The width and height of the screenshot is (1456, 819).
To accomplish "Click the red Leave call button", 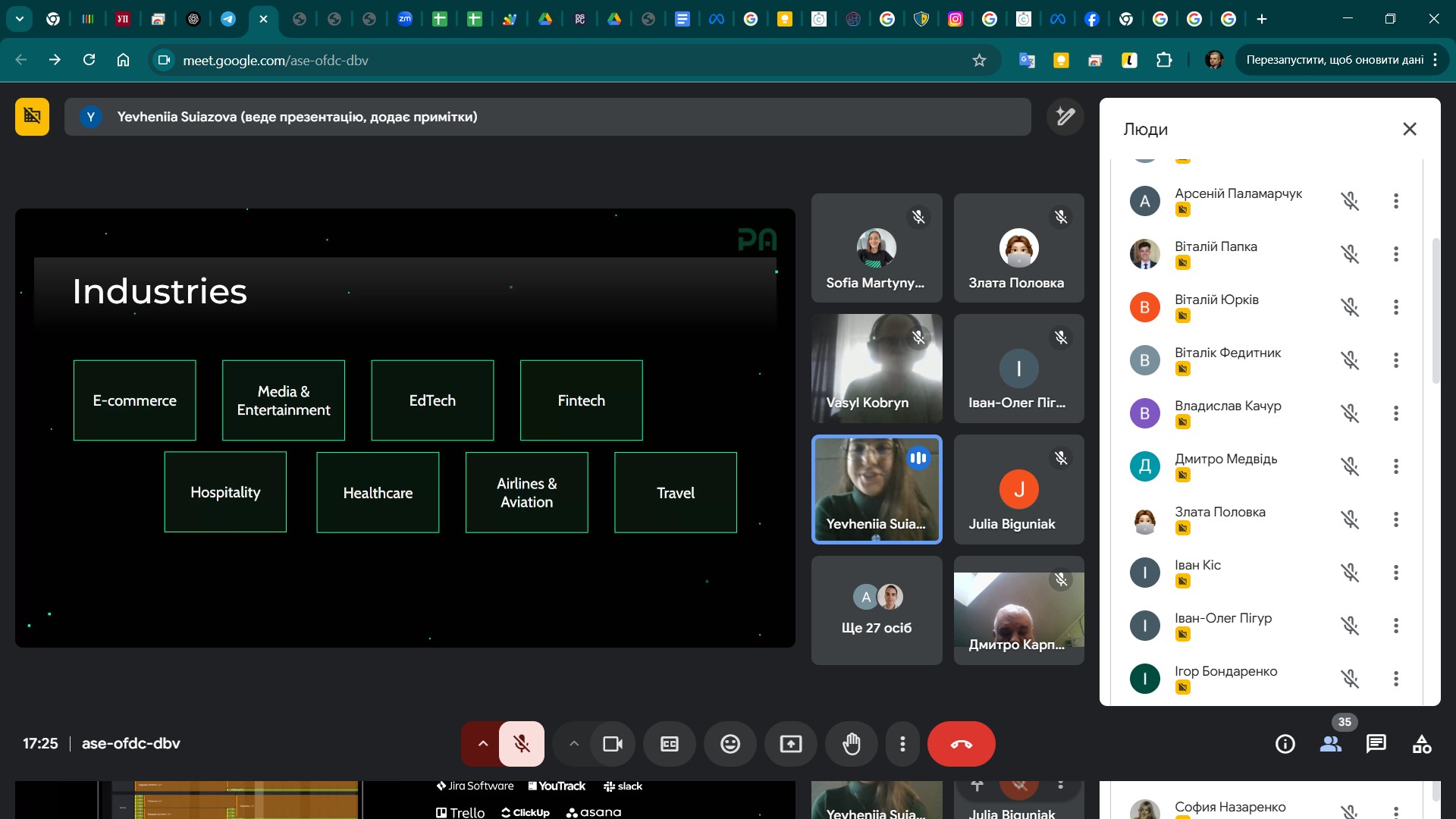I will tap(961, 744).
